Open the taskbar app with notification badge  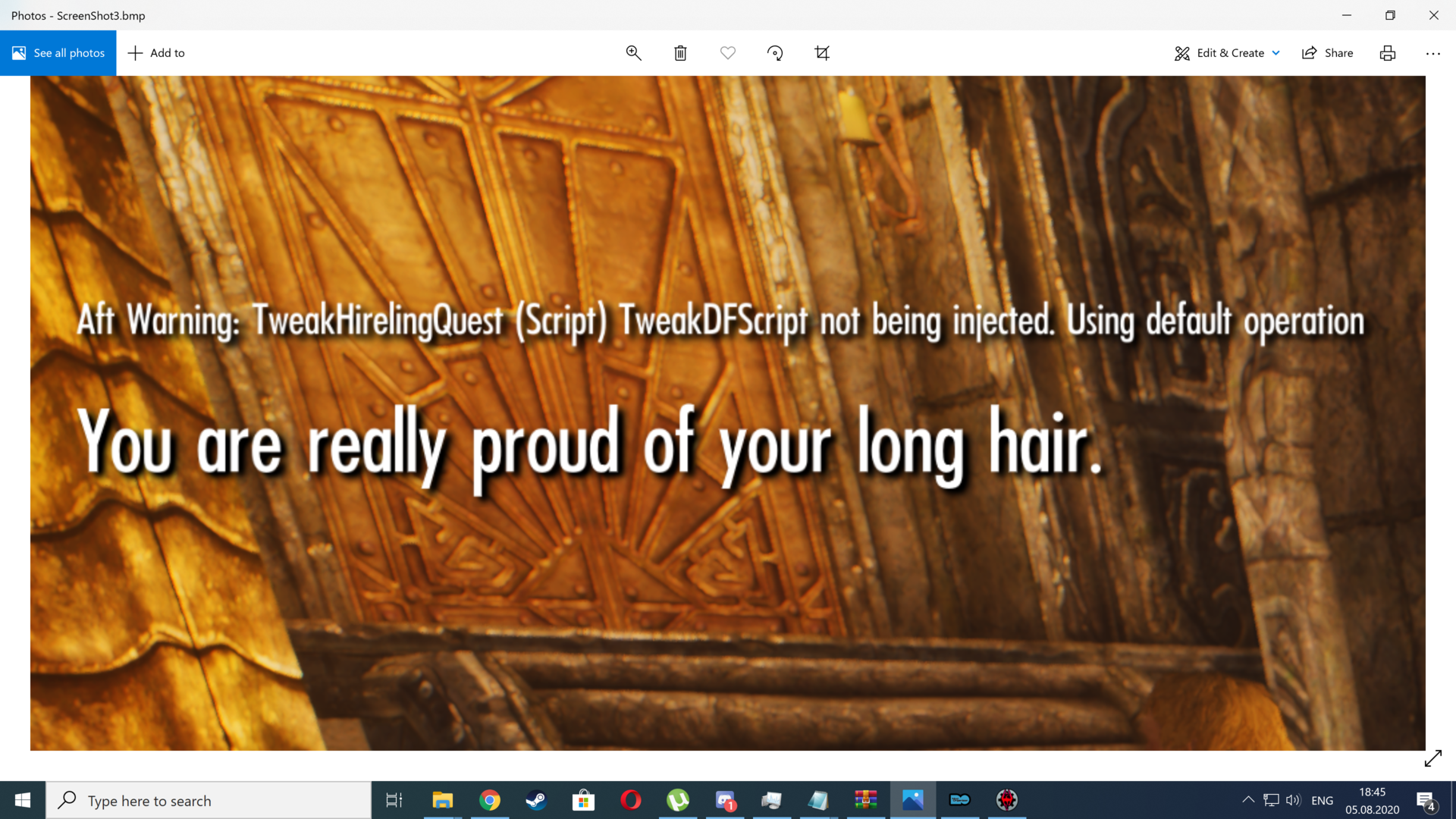[725, 800]
